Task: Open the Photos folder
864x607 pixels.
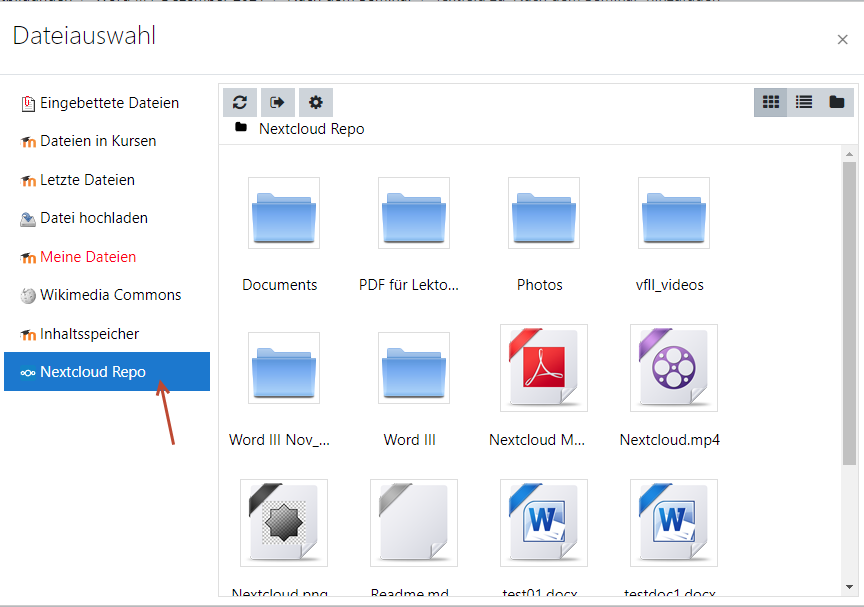Action: coord(543,213)
